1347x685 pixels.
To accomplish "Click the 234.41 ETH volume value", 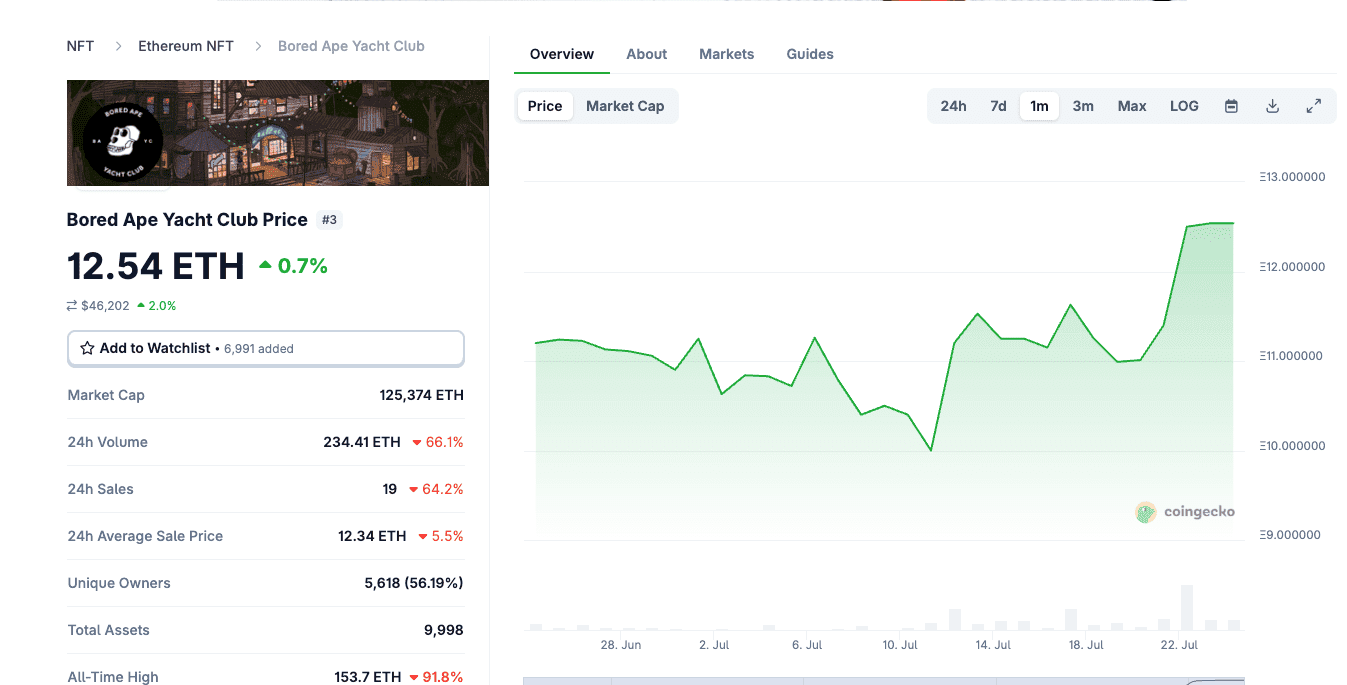I will click(x=362, y=442).
